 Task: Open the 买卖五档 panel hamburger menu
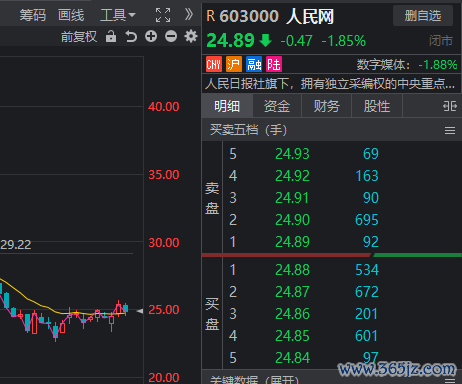point(450,130)
